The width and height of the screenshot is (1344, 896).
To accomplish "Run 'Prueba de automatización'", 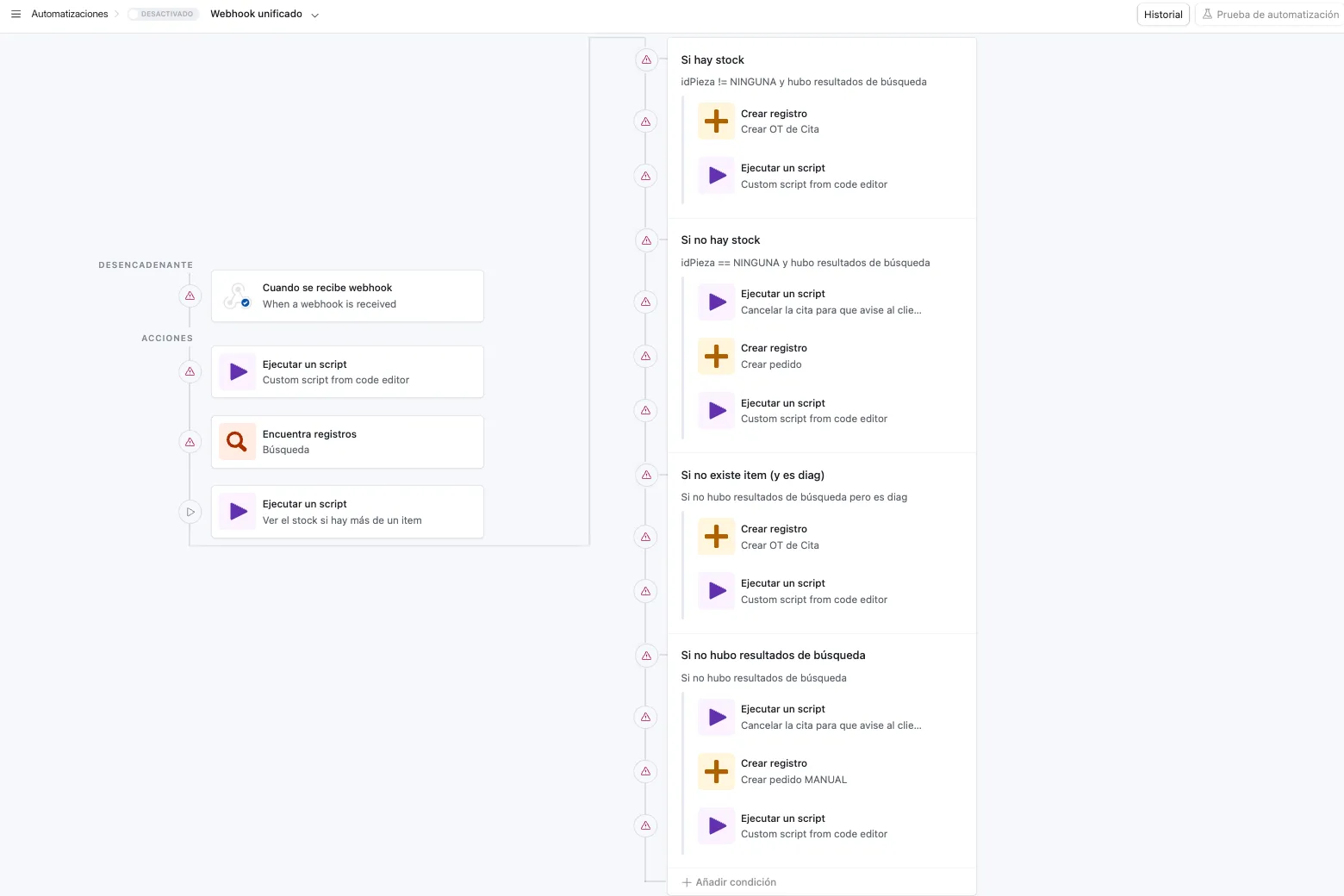I will (x=1271, y=14).
